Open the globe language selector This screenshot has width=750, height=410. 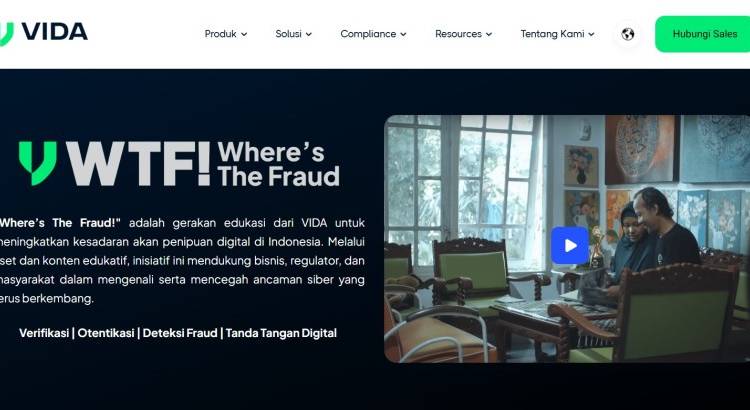[628, 34]
